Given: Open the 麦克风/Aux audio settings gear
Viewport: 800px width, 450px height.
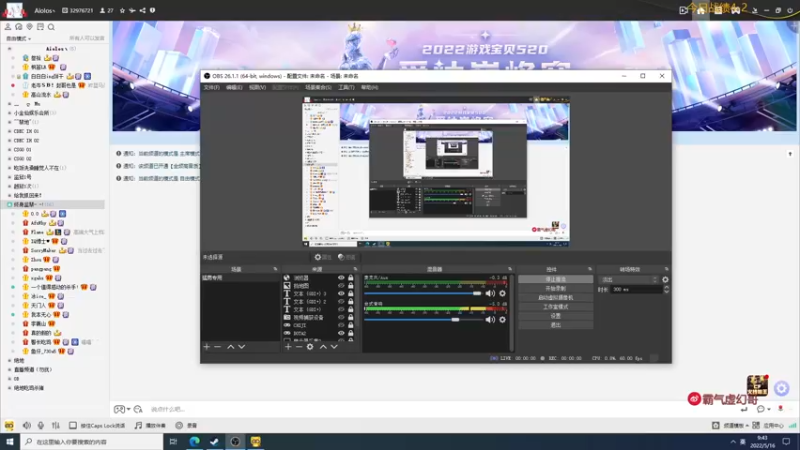Looking at the screenshot, I should coord(503,293).
